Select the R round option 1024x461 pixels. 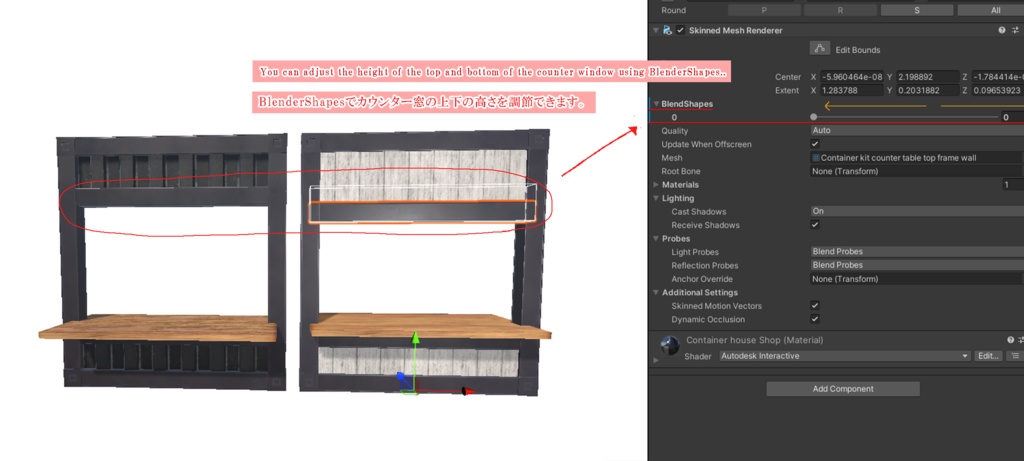(x=840, y=10)
